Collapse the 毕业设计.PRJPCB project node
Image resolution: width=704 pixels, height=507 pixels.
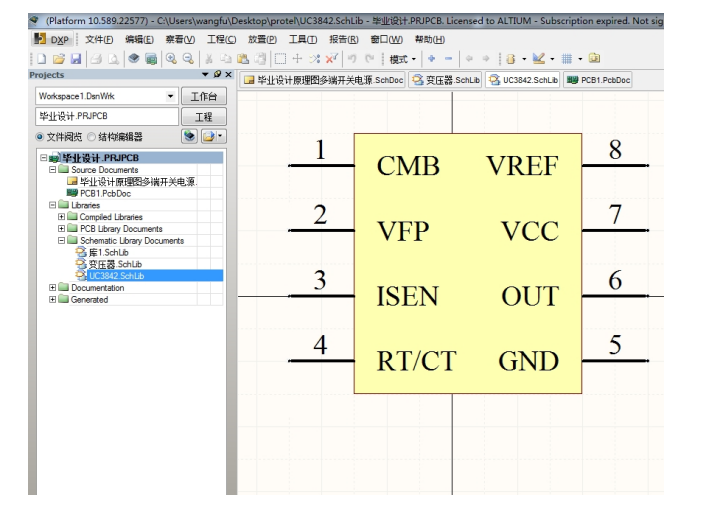[x=44, y=158]
